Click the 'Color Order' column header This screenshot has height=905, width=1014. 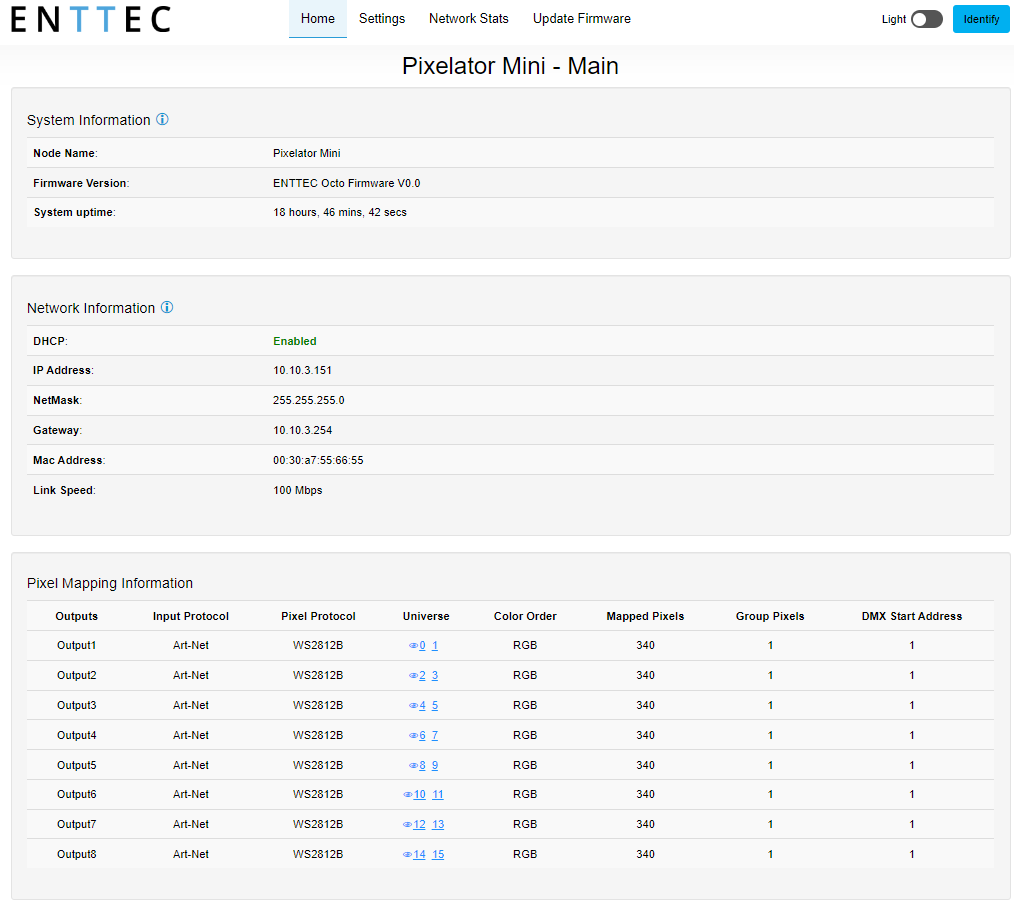(525, 616)
